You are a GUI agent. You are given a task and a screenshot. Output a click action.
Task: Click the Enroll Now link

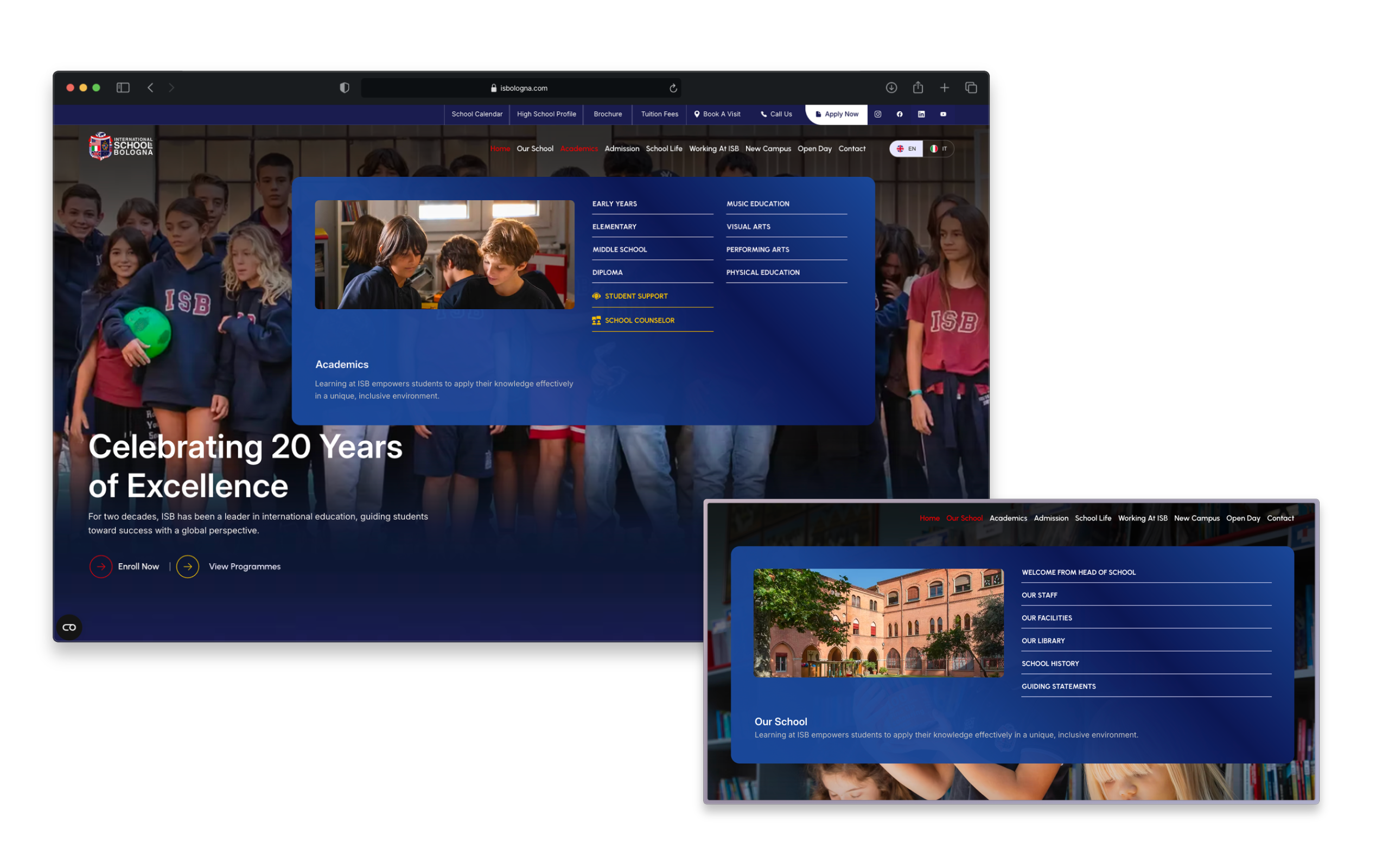(138, 566)
